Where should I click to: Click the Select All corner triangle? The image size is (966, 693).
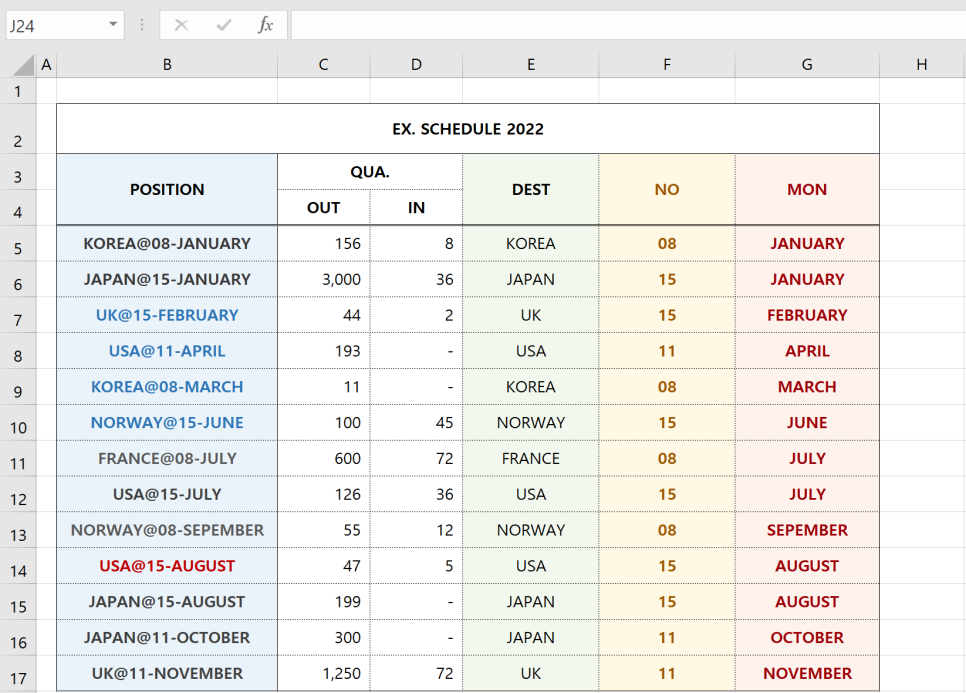point(23,65)
